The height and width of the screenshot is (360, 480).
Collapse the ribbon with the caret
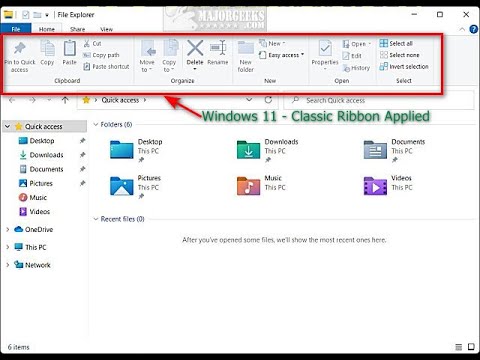tap(462, 29)
